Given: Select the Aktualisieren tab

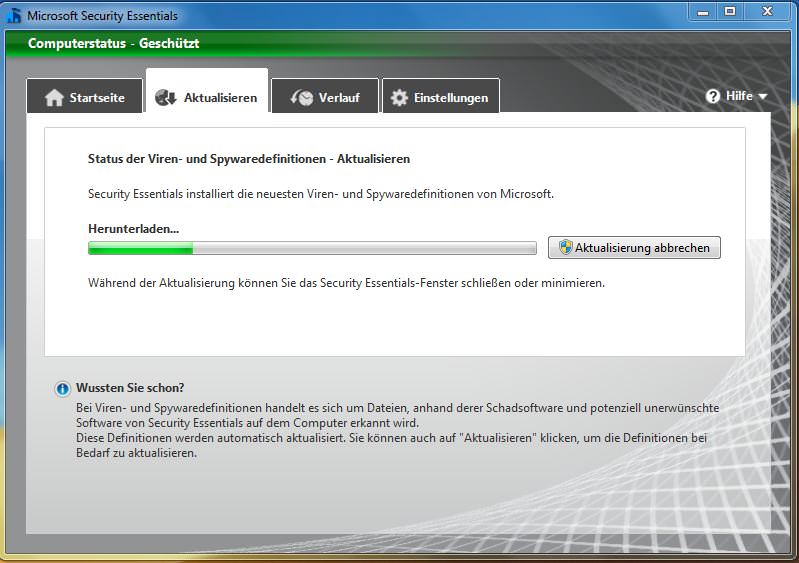Looking at the screenshot, I should (207, 91).
